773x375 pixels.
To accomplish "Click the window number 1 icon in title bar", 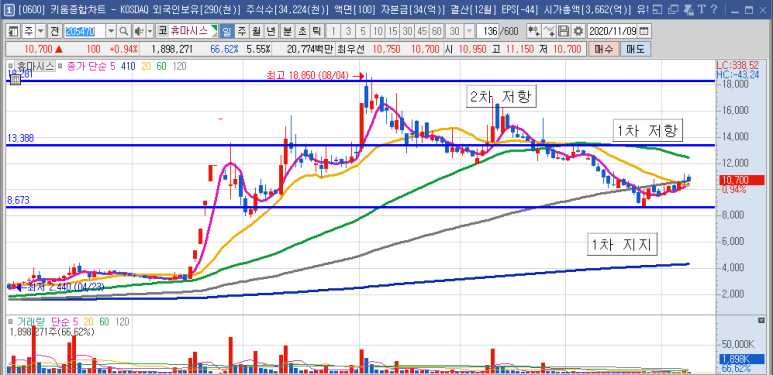I will pos(10,9).
